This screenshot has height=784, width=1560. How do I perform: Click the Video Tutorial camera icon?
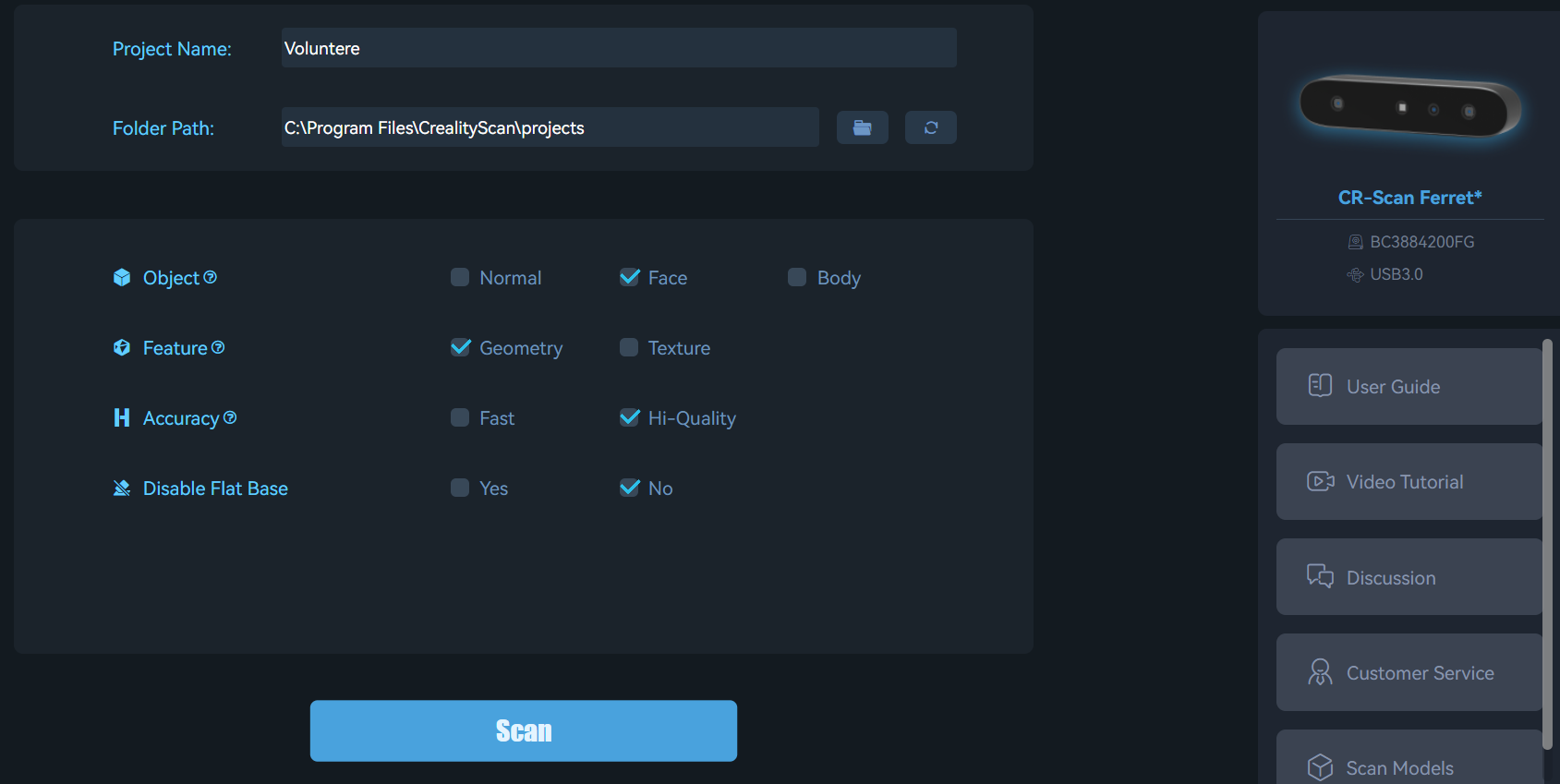pos(1321,481)
